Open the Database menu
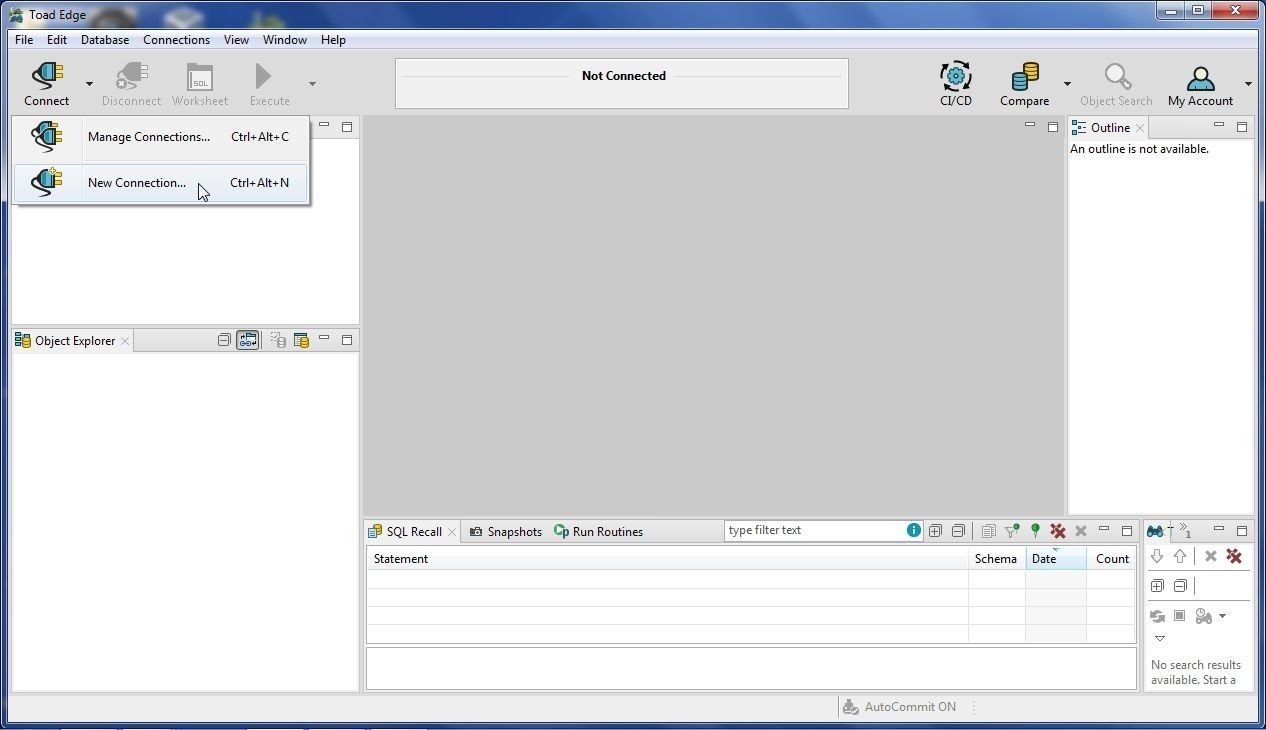This screenshot has width=1266, height=730. [x=105, y=40]
